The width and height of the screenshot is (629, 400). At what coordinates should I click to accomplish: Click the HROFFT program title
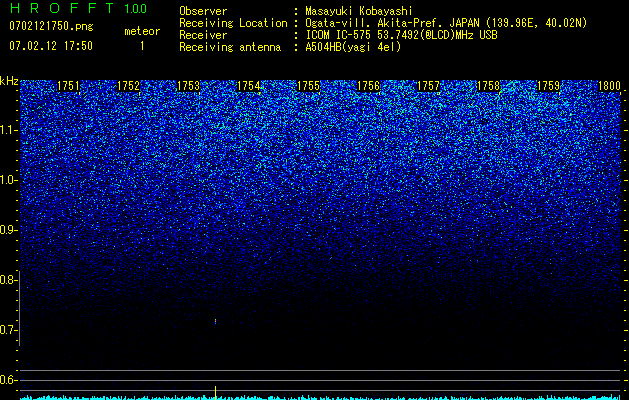pyautogui.click(x=62, y=8)
